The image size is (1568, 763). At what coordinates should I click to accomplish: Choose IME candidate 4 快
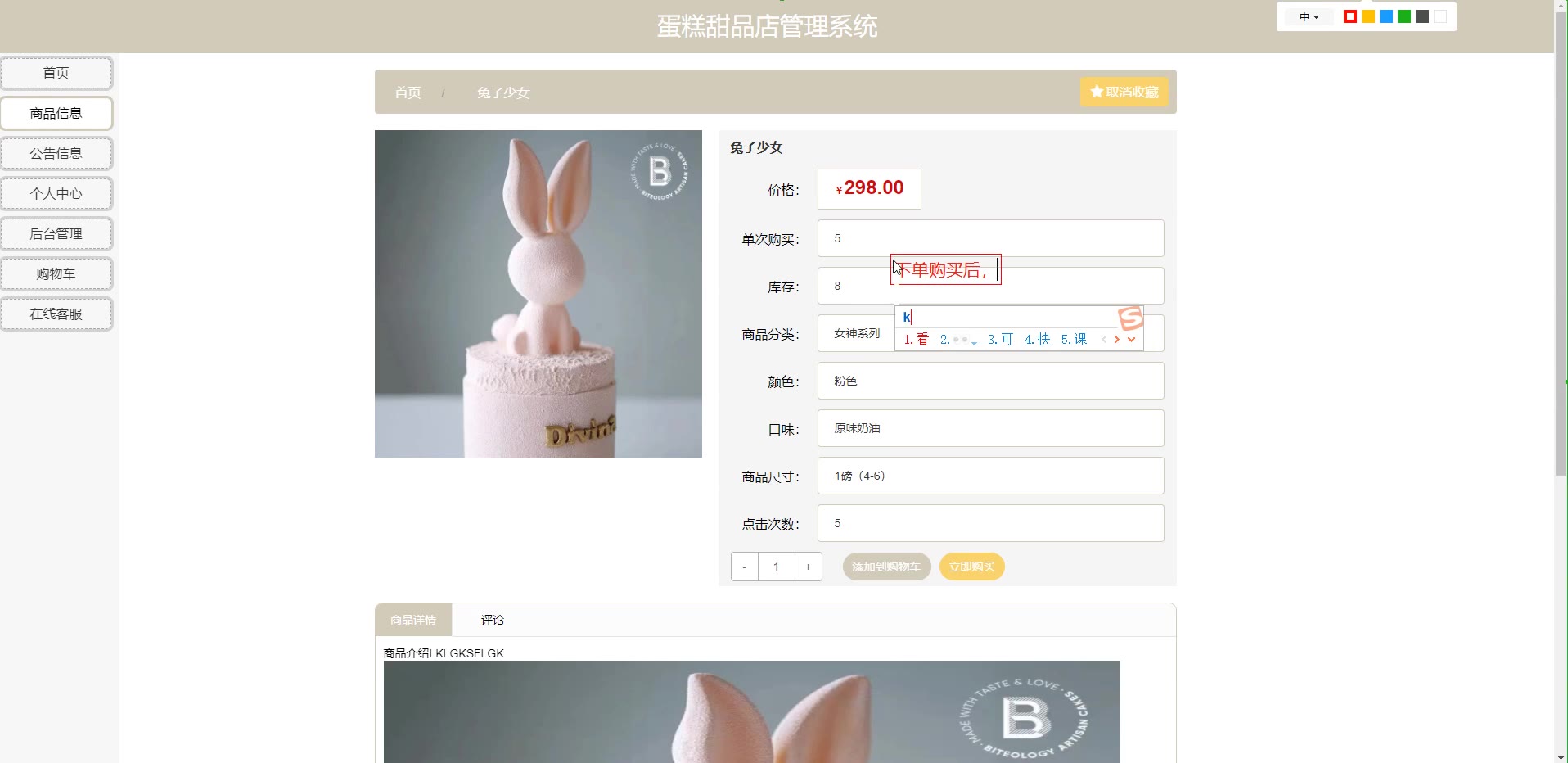(1037, 339)
